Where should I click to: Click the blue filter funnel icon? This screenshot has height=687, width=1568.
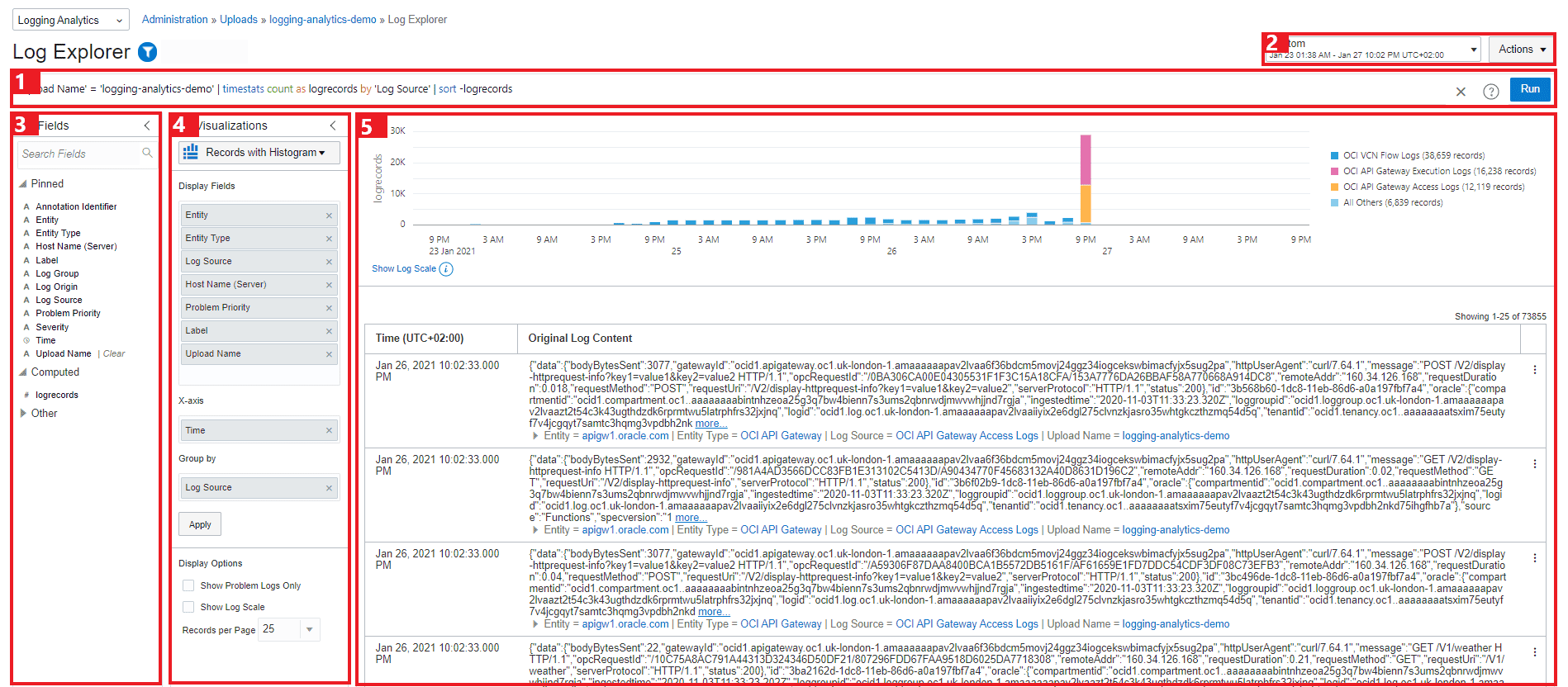click(147, 52)
